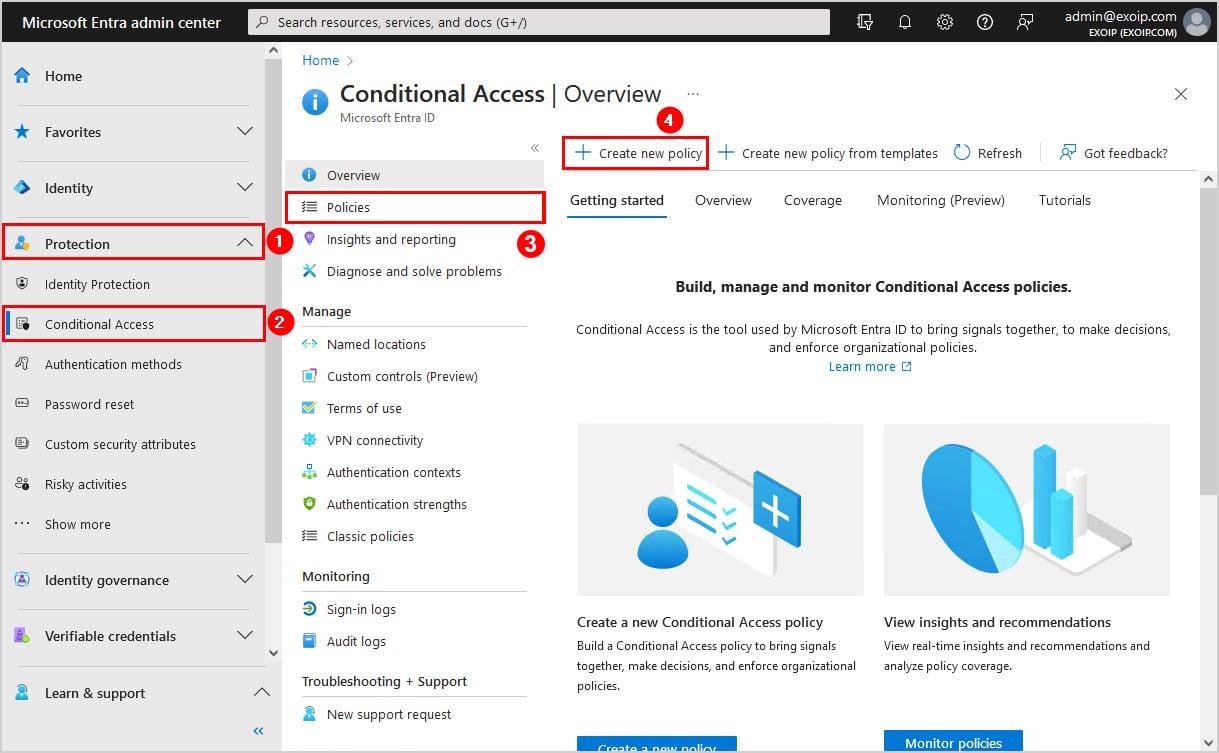Close the Conditional Access blade

[x=1181, y=94]
